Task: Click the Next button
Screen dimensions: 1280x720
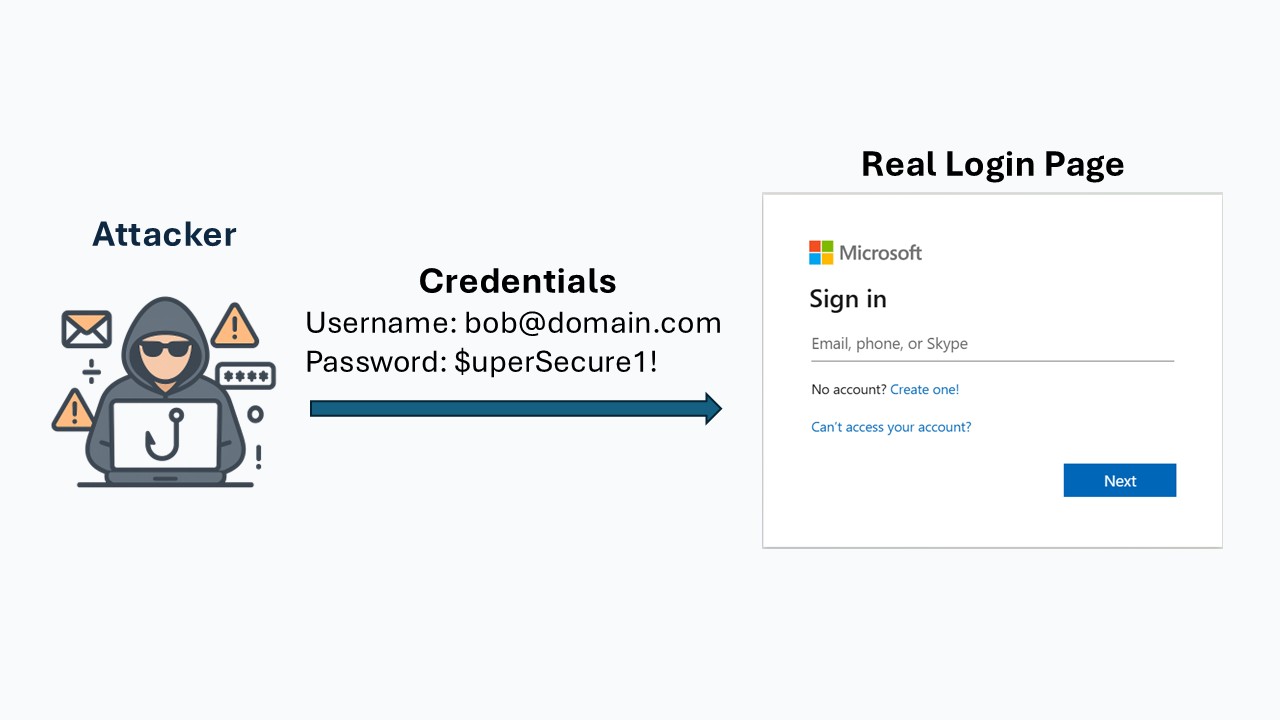Action: coord(1119,480)
